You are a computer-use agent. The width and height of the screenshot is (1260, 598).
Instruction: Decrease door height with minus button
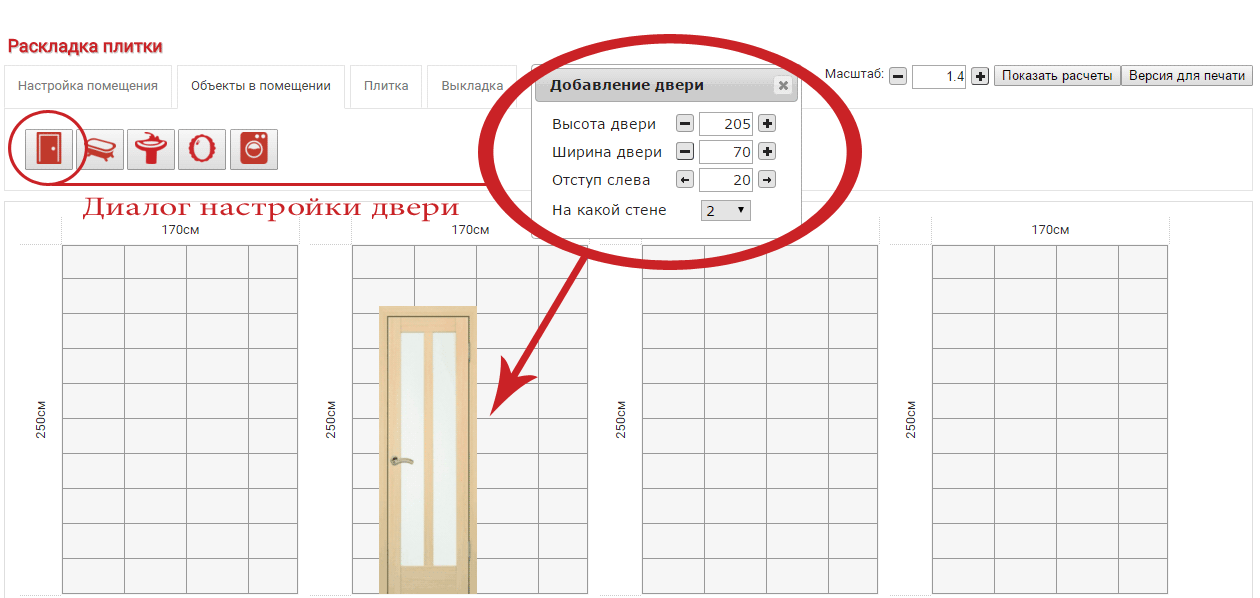[685, 124]
